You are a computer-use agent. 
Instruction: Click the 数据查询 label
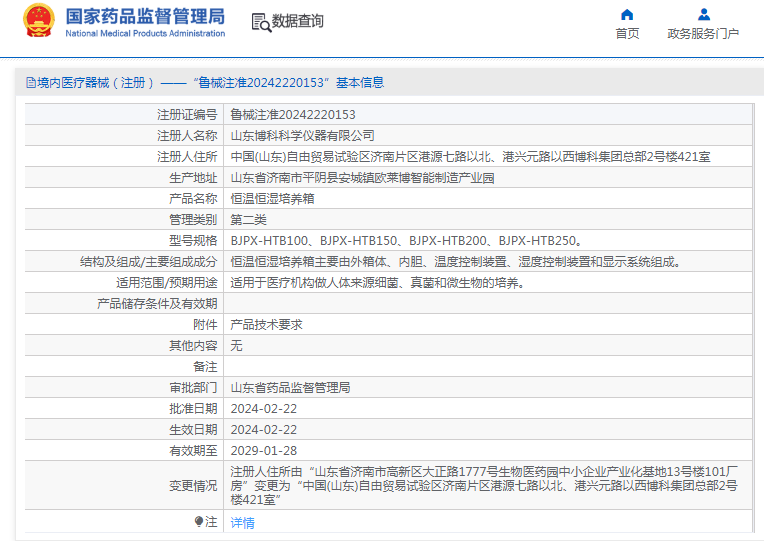298,21
